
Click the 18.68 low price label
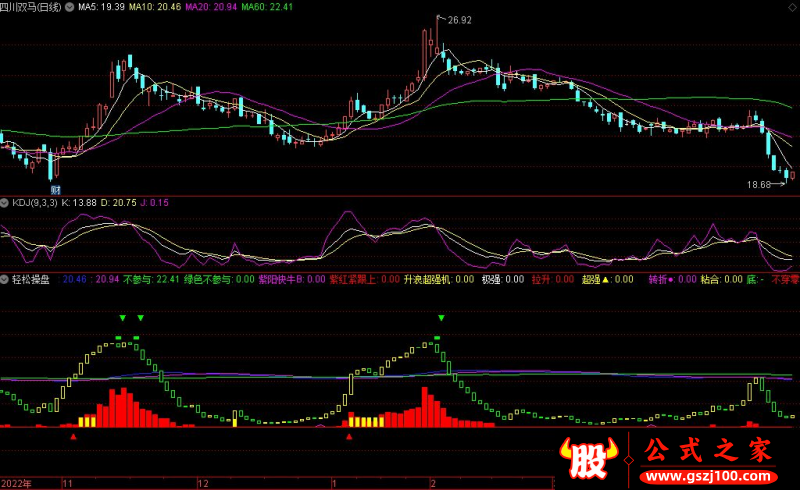tap(759, 185)
